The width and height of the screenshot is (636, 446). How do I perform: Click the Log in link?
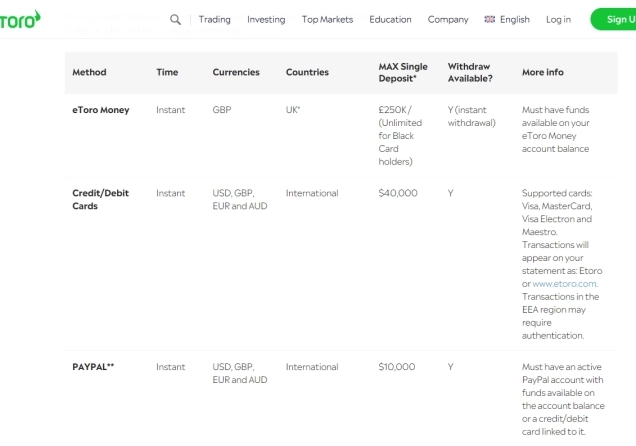pyautogui.click(x=558, y=19)
